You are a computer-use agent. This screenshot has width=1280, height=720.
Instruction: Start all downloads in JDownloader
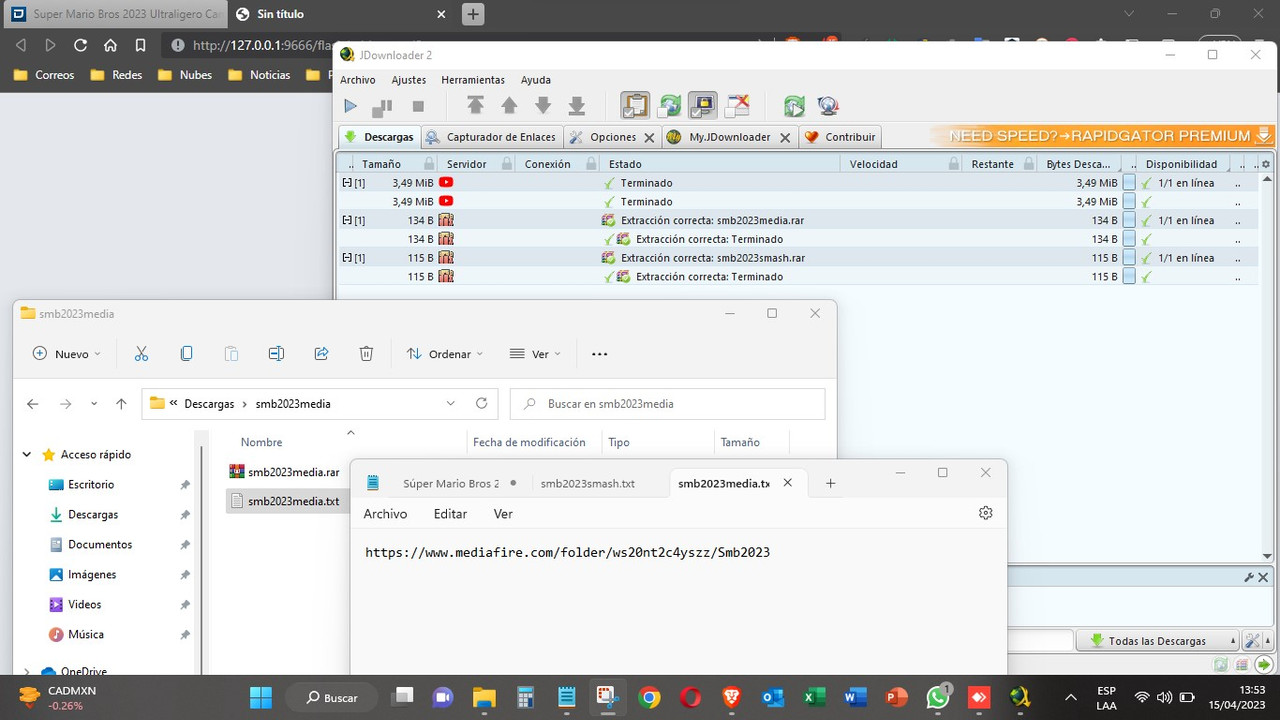(350, 106)
